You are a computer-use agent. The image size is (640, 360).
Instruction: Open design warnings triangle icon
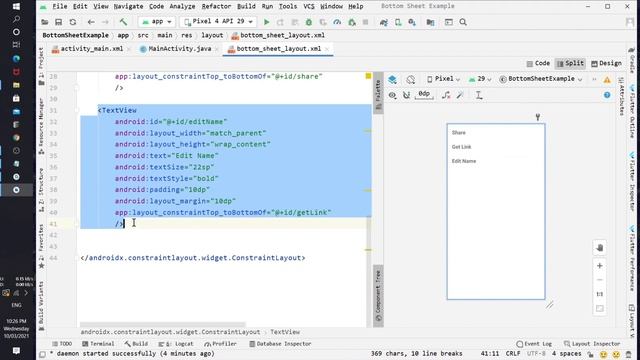pos(607,80)
